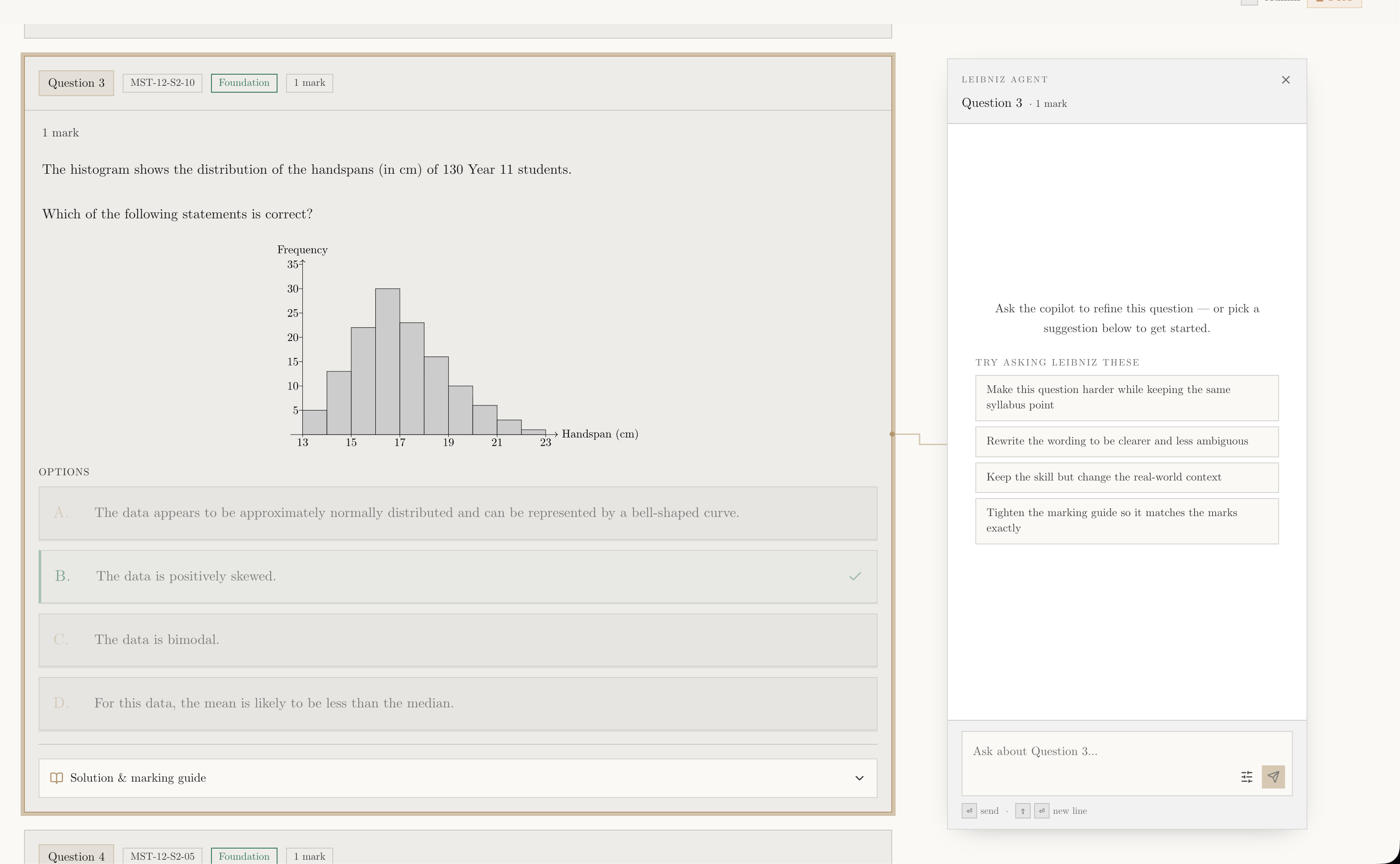Select option A about normal distribution
1400x864 pixels.
coord(458,513)
